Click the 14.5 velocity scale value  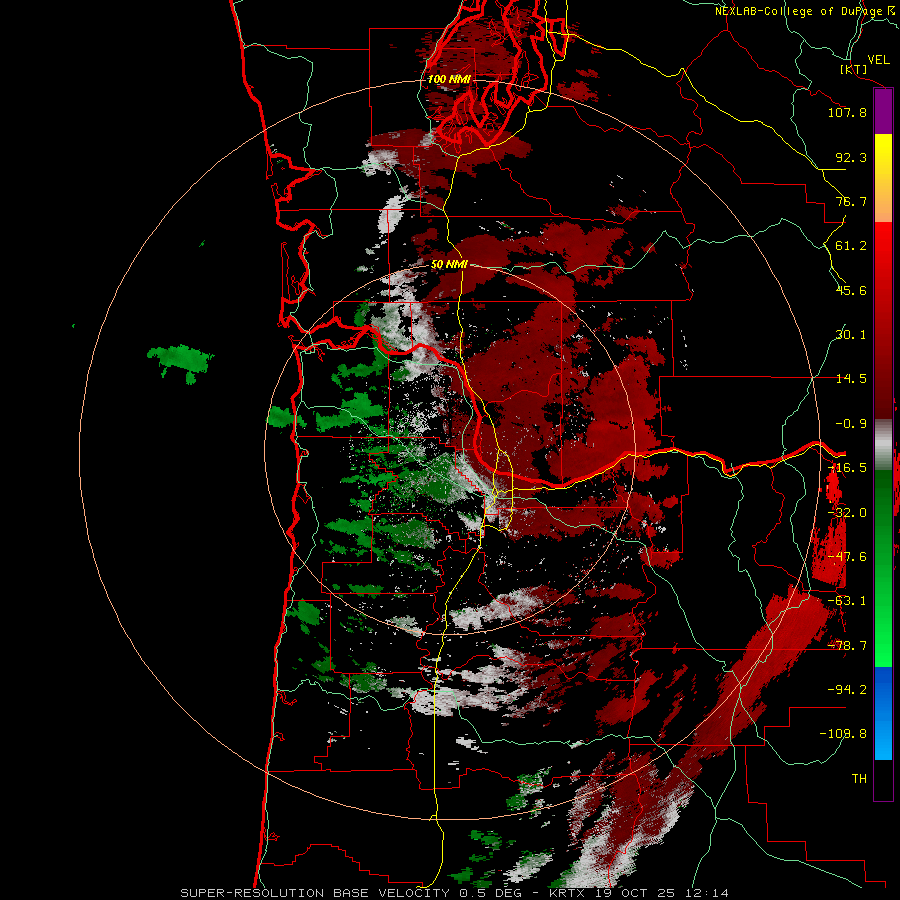(851, 379)
